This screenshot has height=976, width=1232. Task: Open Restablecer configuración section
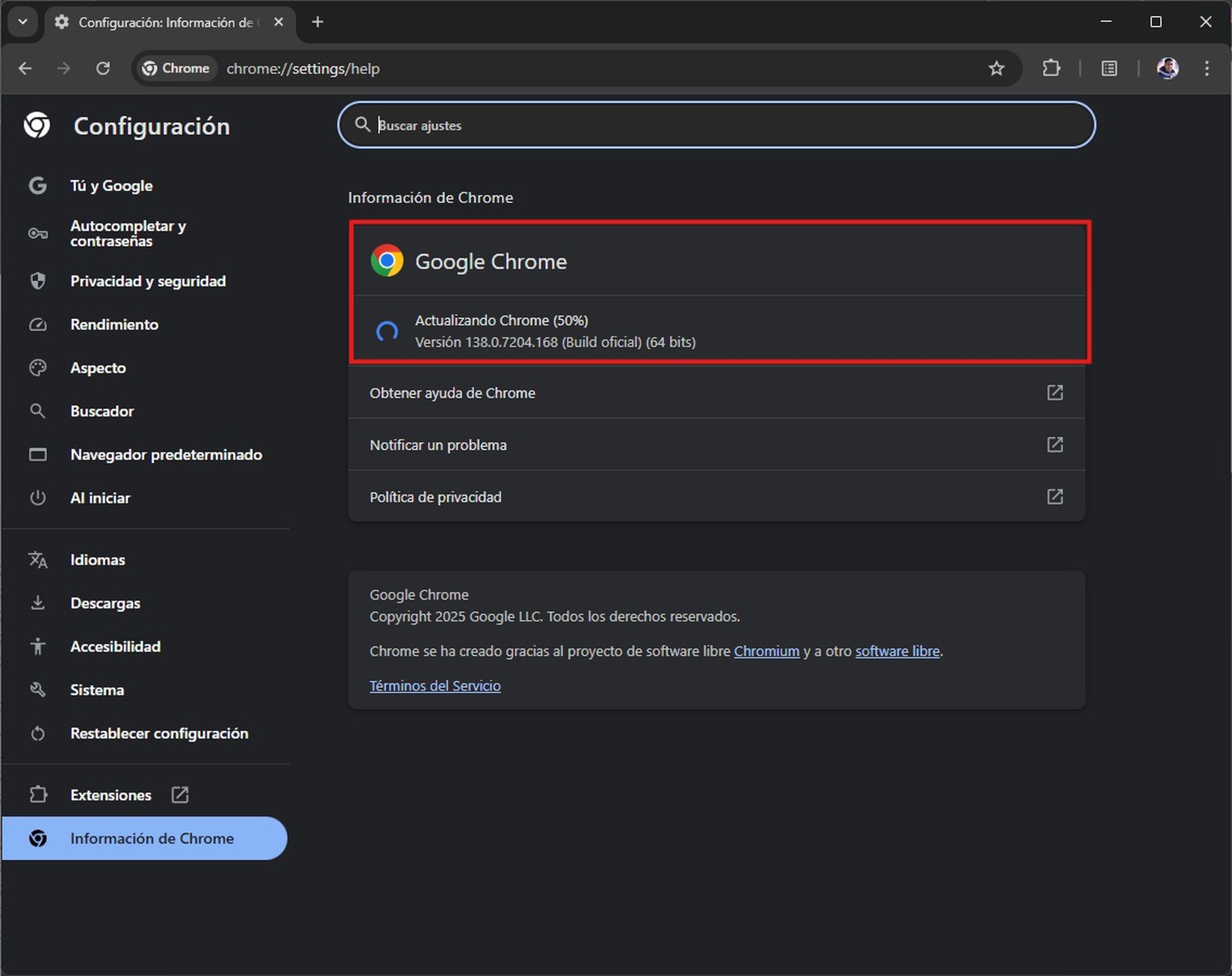click(x=145, y=734)
